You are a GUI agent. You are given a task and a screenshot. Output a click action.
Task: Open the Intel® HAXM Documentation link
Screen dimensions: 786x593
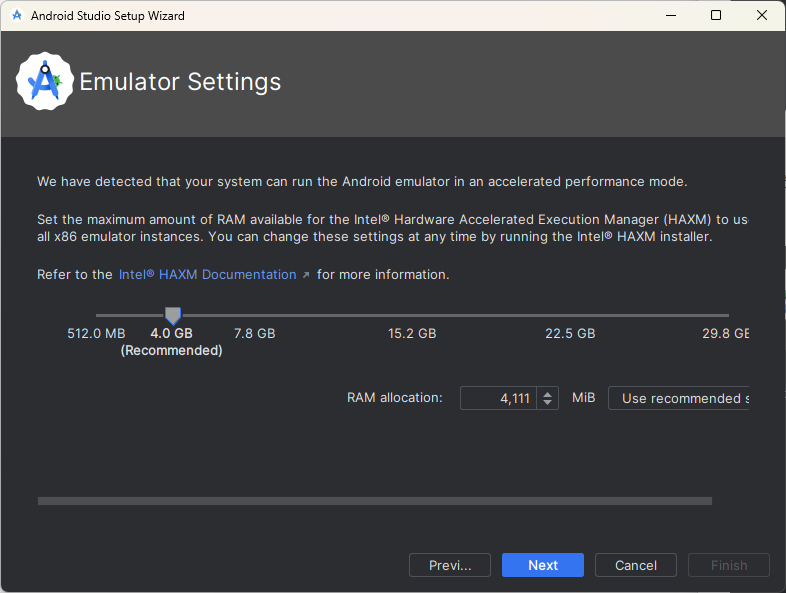point(208,275)
